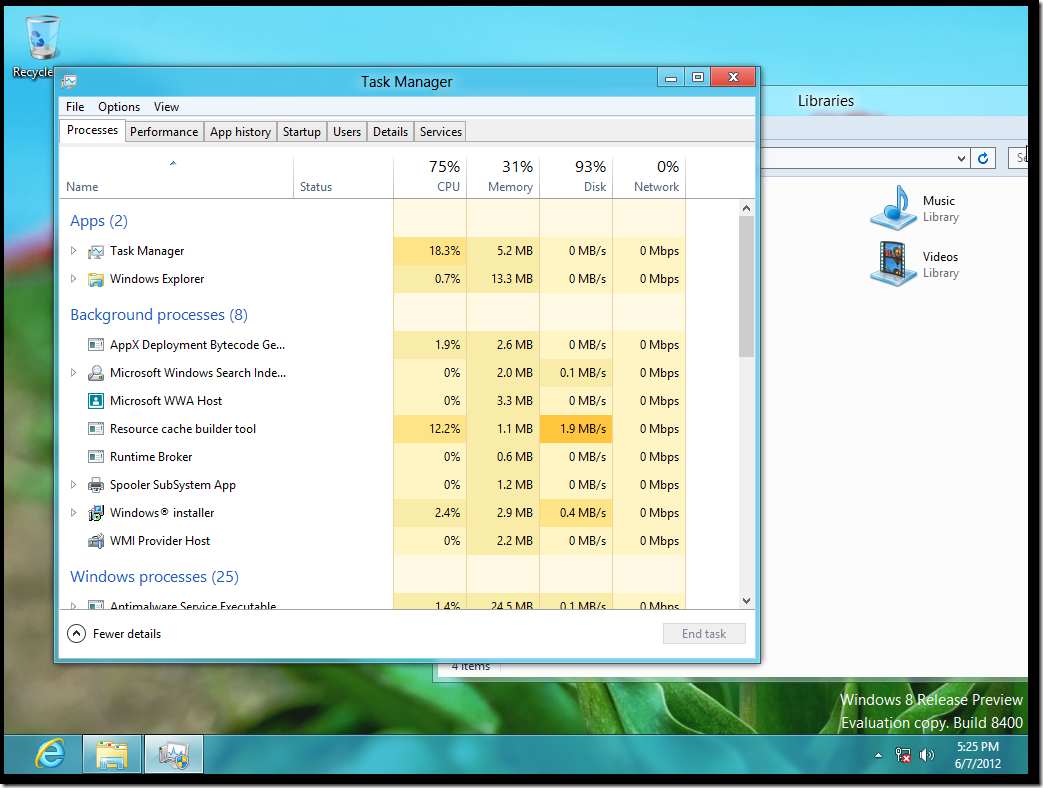
Task: Minimize the Task Manager window
Action: (671, 78)
